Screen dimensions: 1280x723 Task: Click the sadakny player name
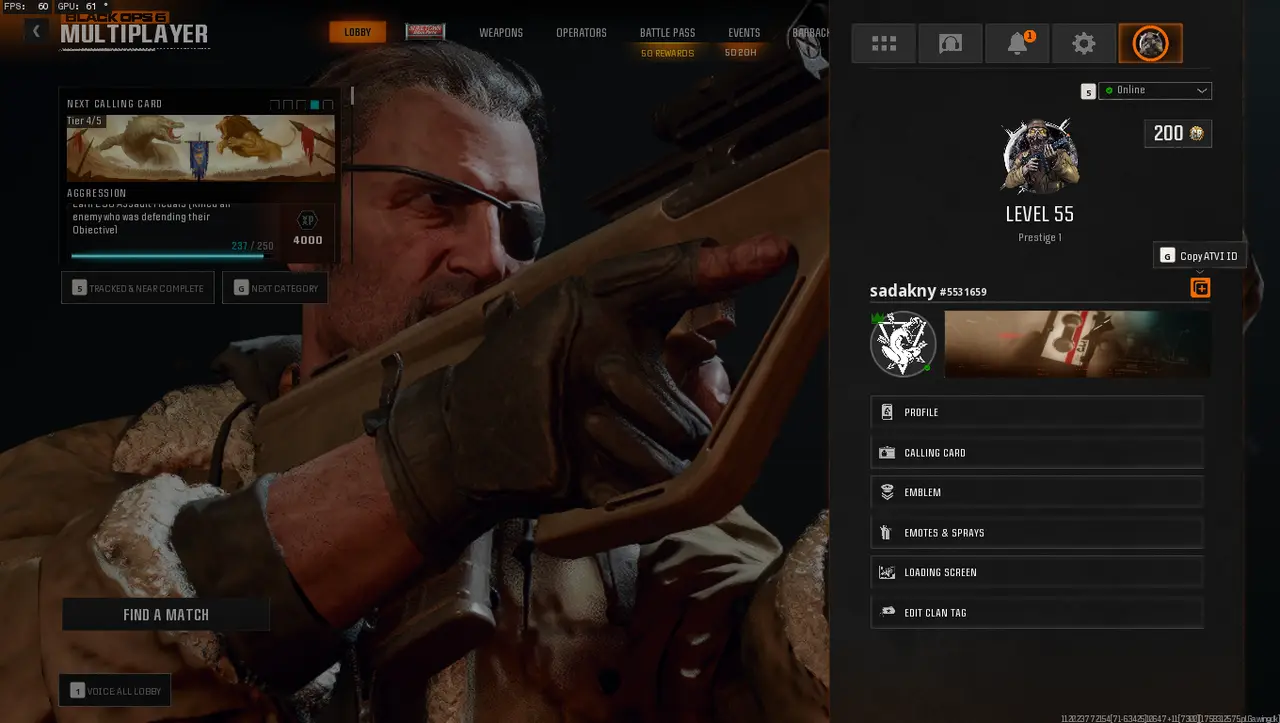(903, 291)
